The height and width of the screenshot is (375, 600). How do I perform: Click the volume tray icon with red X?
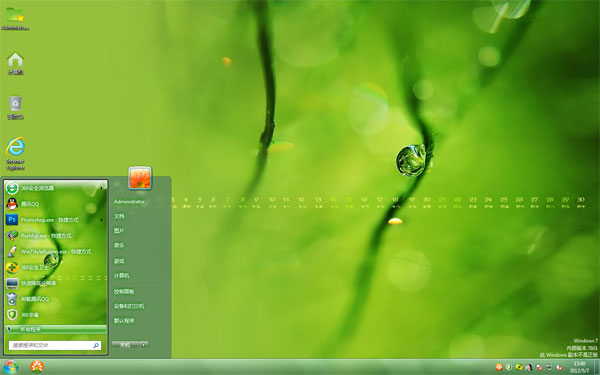[559, 367]
